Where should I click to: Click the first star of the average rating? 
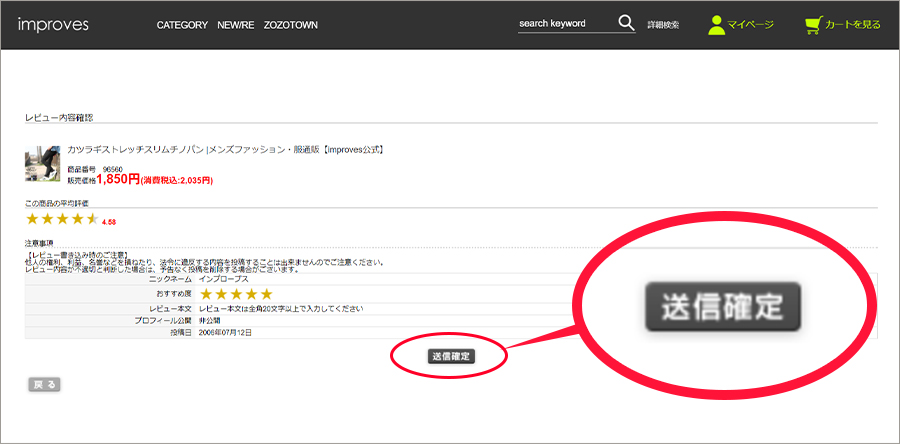pyautogui.click(x=32, y=219)
